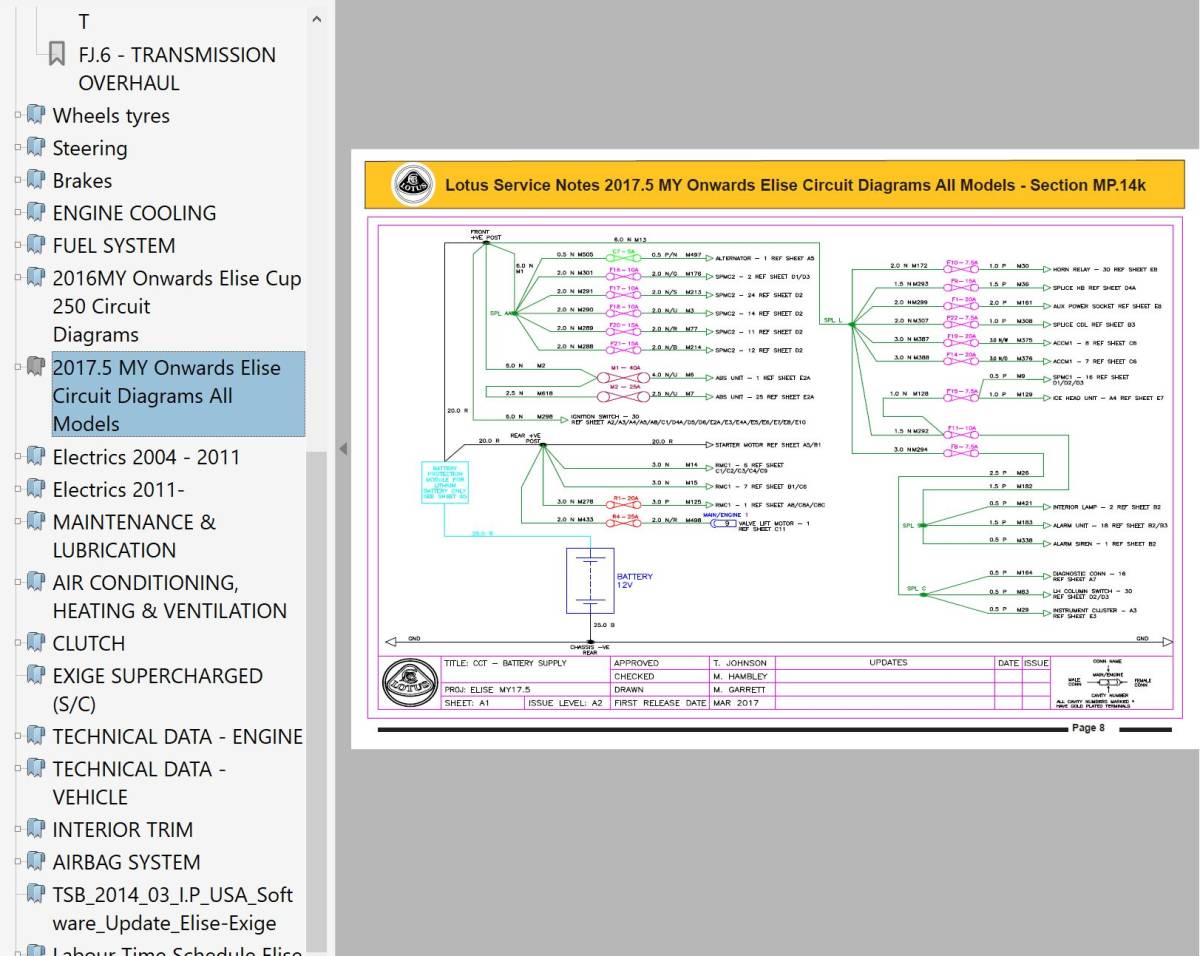The height and width of the screenshot is (956, 1200).
Task: Click bookmark icon beside MAINTENANCE & LUBRICATION
Action: click(36, 522)
